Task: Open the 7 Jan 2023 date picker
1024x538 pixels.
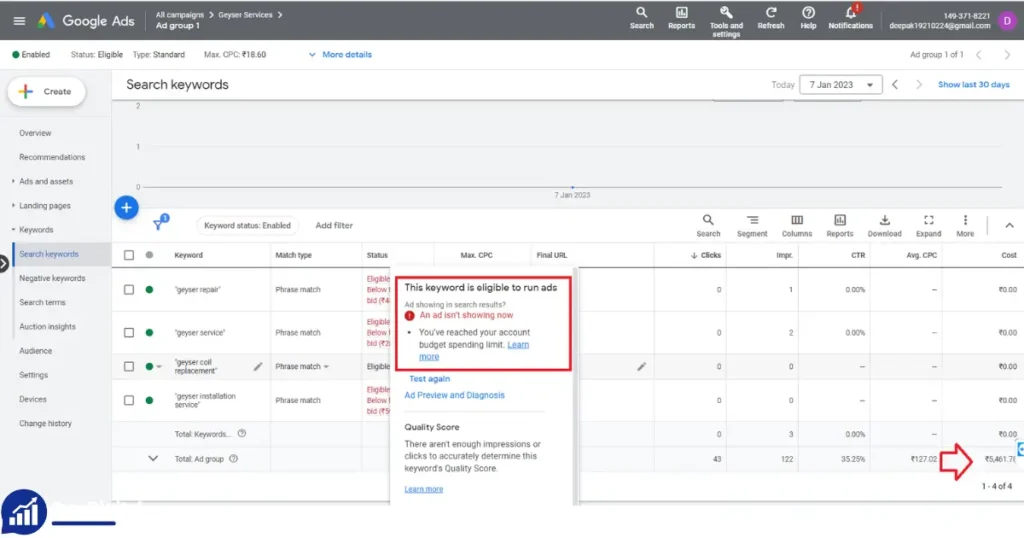Action: tap(840, 85)
